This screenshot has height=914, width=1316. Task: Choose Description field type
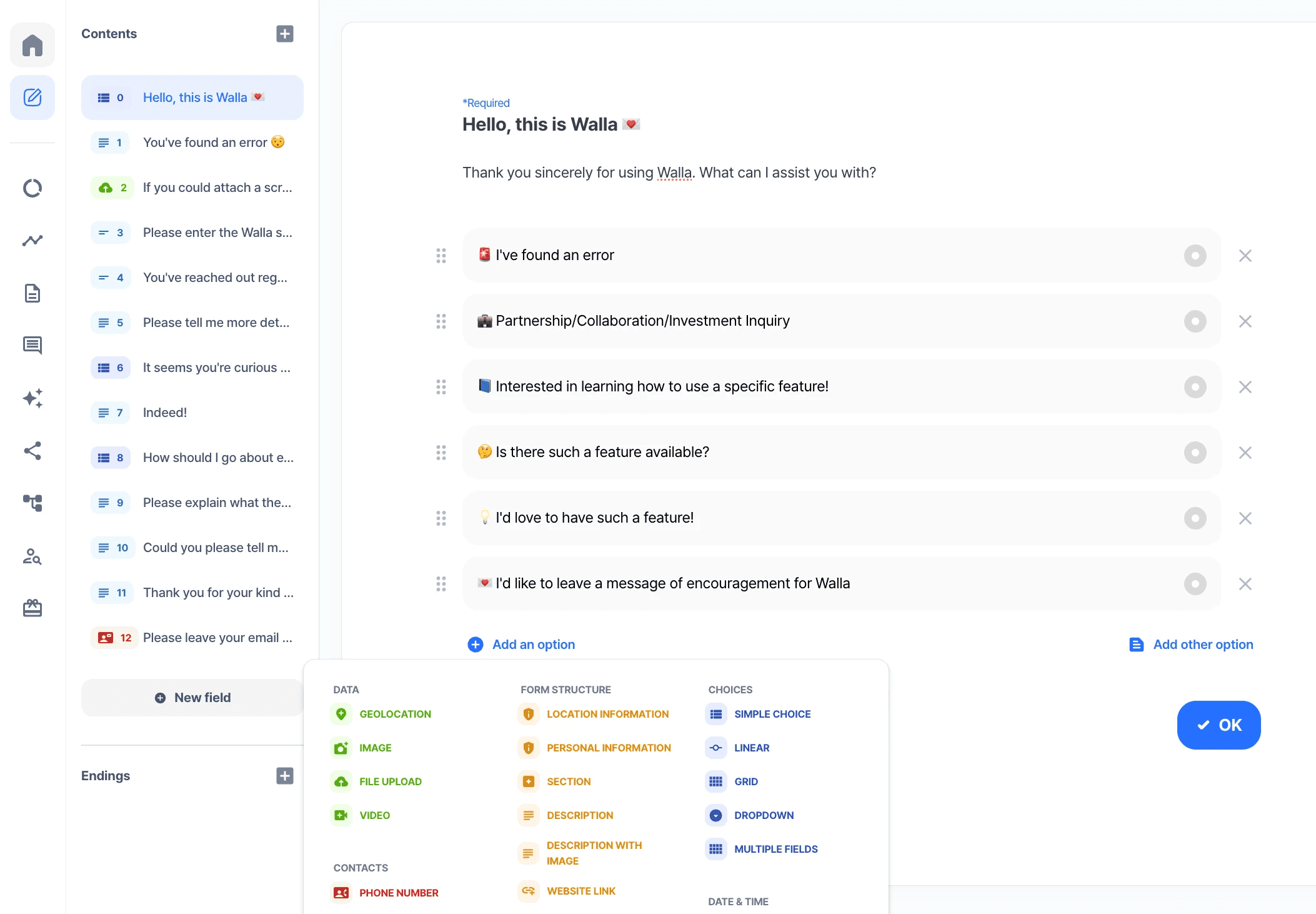(x=566, y=815)
